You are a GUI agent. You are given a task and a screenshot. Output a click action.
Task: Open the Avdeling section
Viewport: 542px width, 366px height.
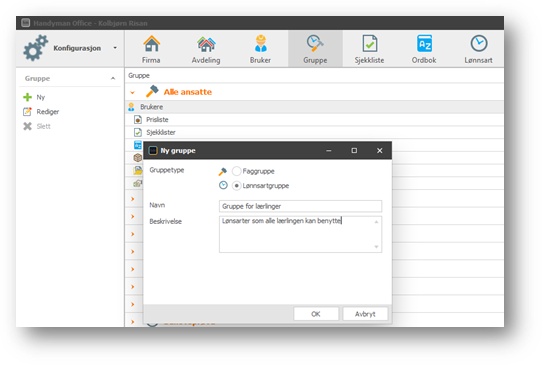(x=206, y=49)
